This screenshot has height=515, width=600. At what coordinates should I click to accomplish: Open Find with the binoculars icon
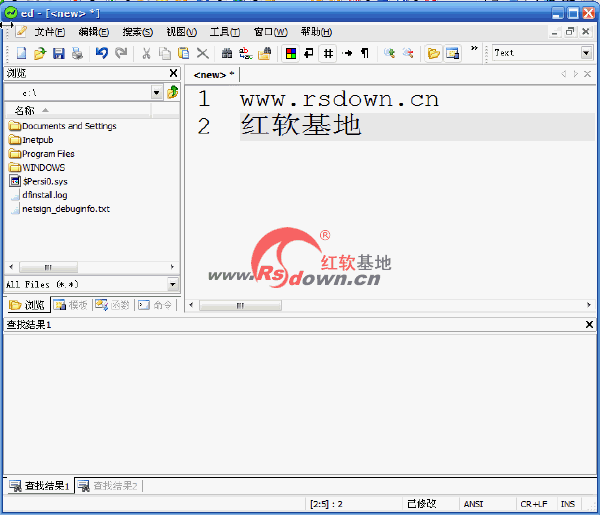(227, 53)
